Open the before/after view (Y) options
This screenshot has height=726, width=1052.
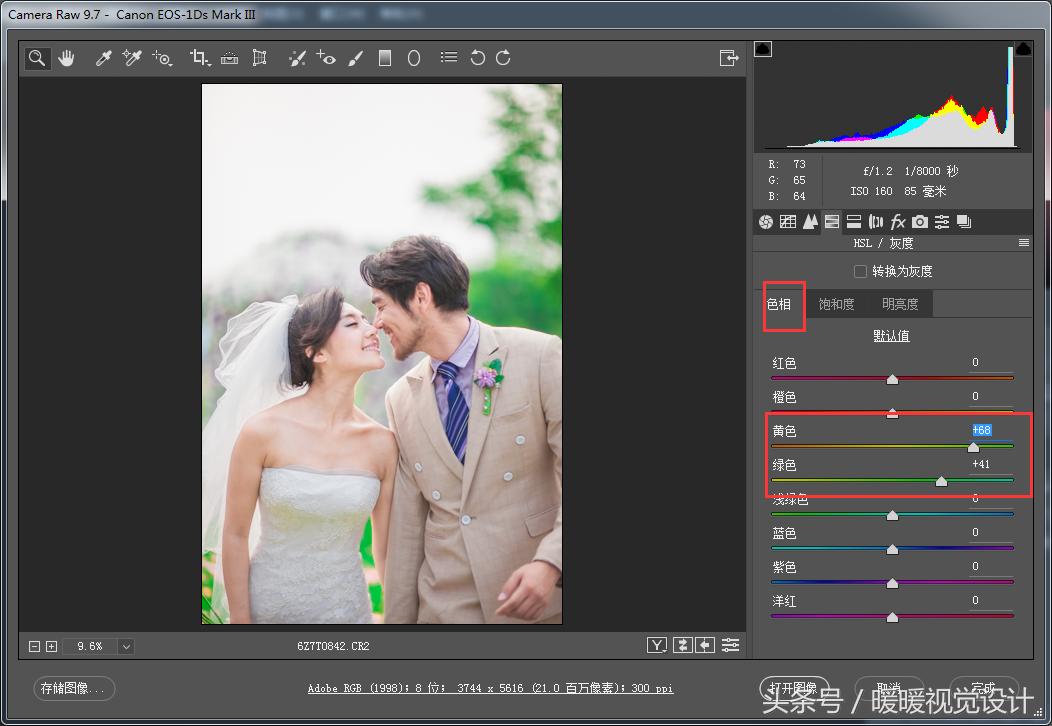tap(657, 645)
